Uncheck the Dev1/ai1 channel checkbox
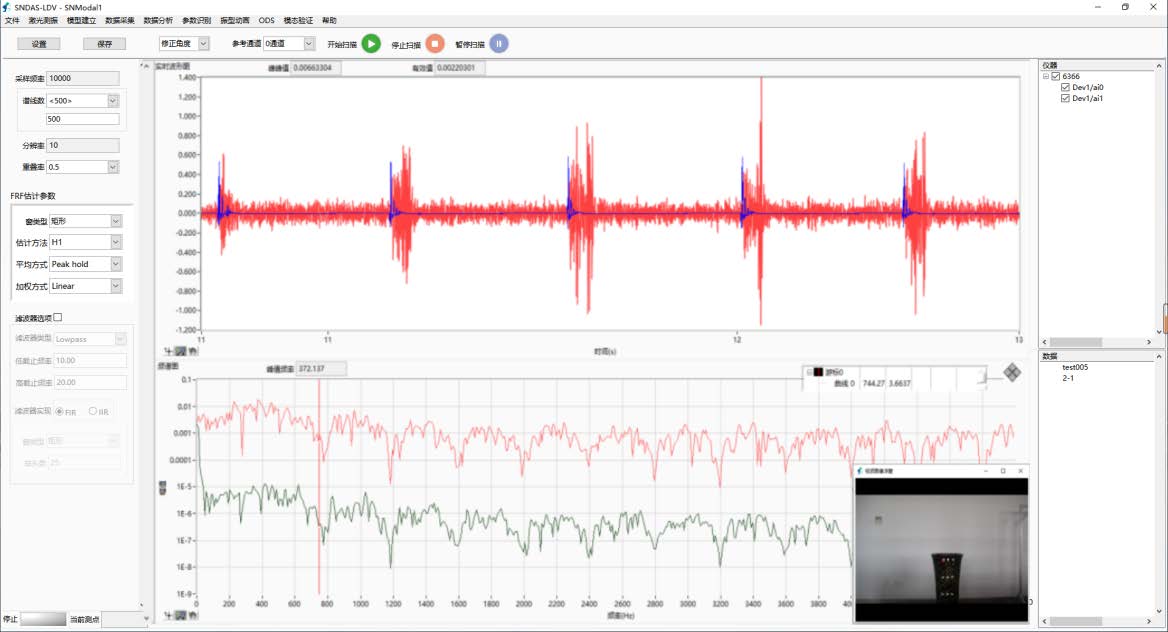The width and height of the screenshot is (1168, 632). click(x=1066, y=98)
